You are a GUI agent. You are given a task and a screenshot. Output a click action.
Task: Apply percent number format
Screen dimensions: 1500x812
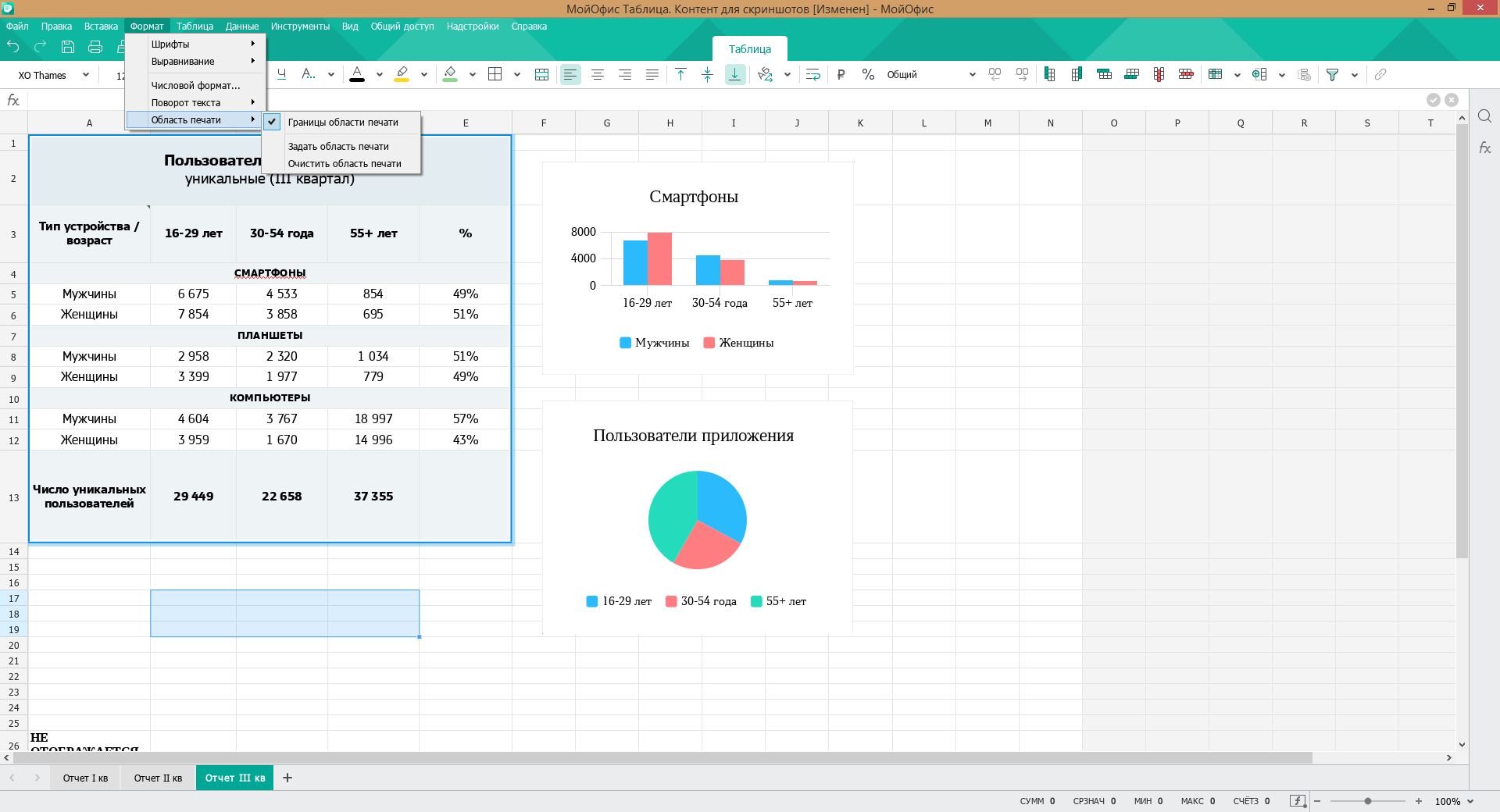[868, 74]
